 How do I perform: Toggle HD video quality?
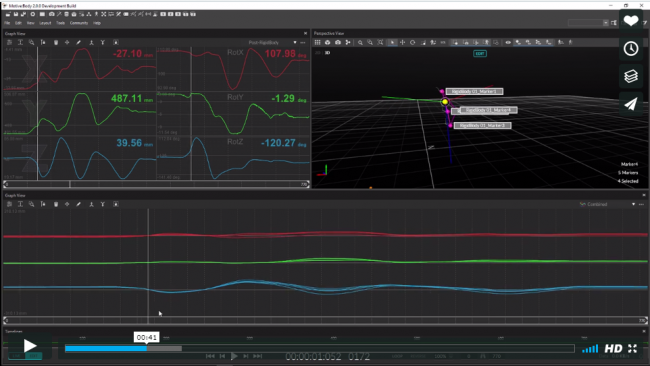(613, 349)
